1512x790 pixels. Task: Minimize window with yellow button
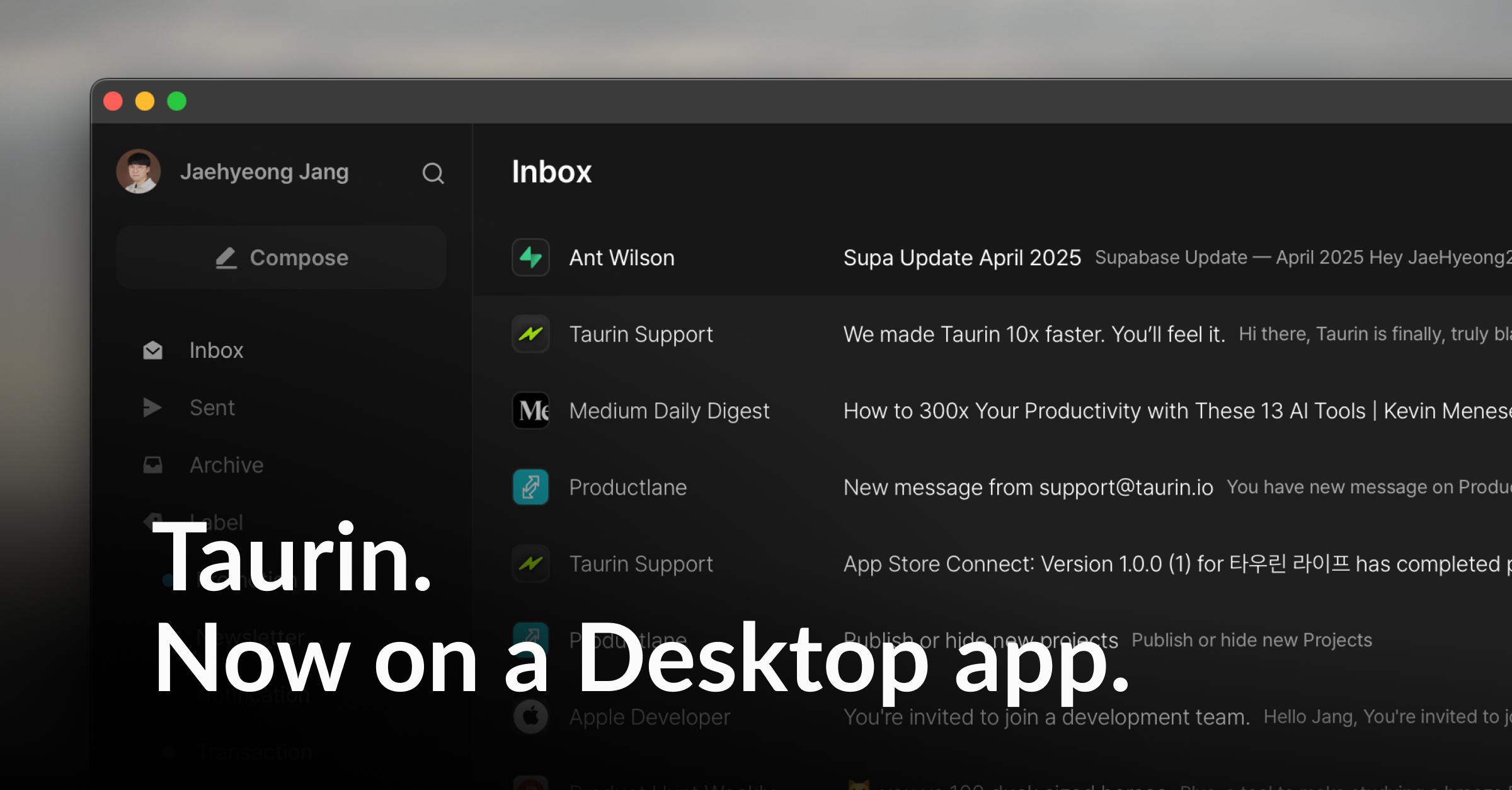pyautogui.click(x=145, y=101)
